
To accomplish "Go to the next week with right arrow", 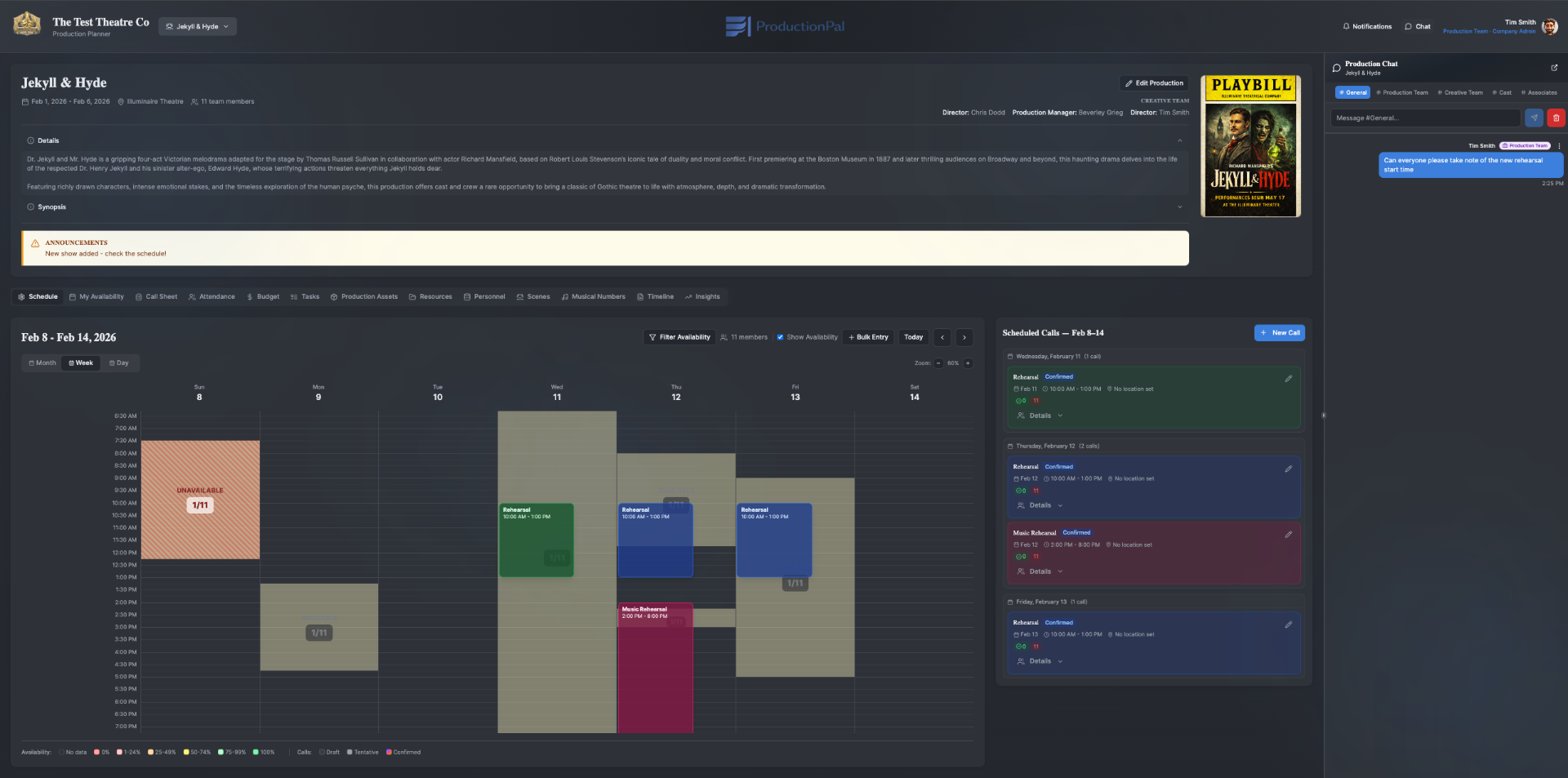I will coord(964,337).
